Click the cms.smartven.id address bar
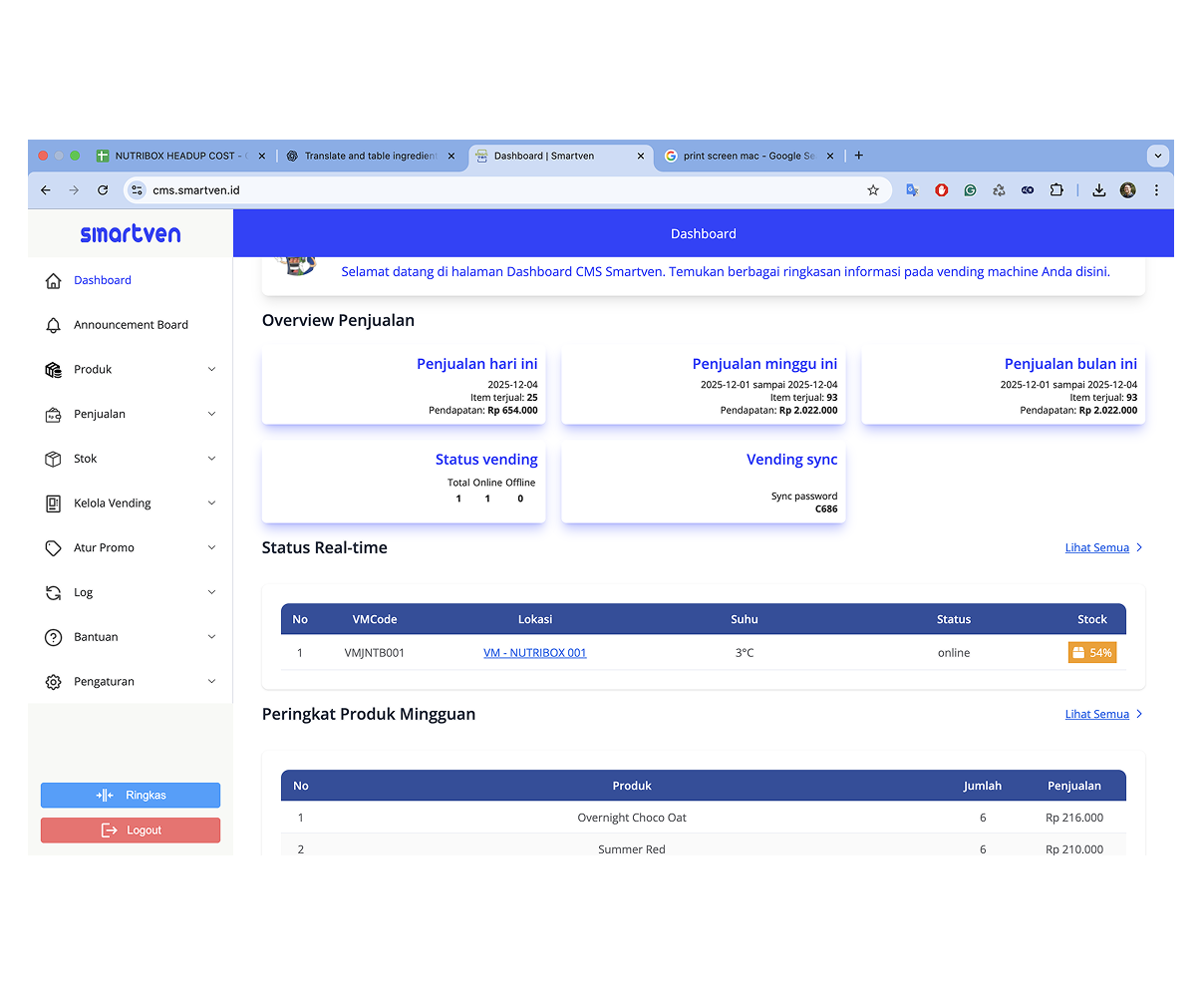Image resolution: width=1204 pixels, height=997 pixels. click(x=498, y=190)
